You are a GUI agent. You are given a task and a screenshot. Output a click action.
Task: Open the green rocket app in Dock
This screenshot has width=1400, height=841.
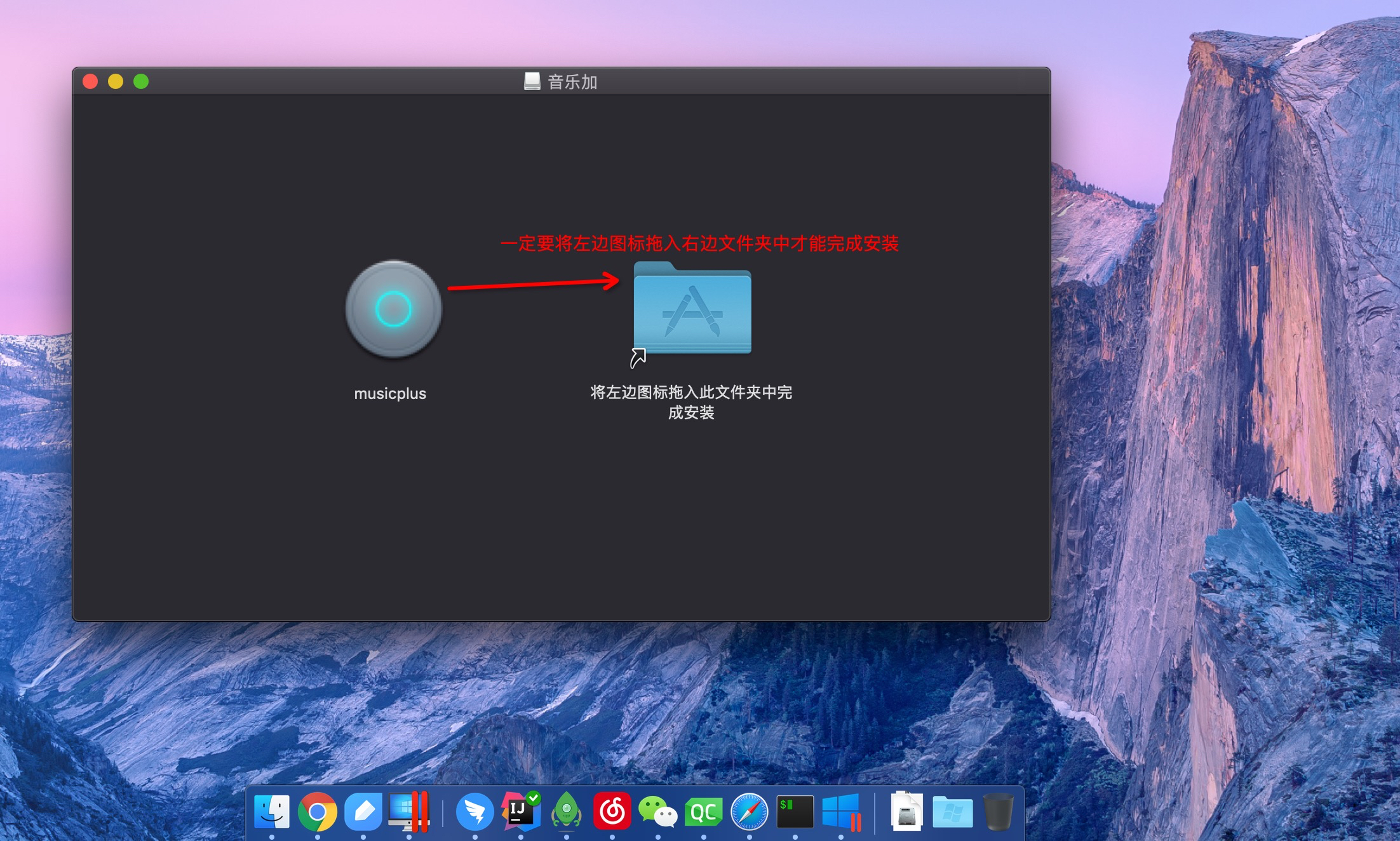tap(567, 812)
